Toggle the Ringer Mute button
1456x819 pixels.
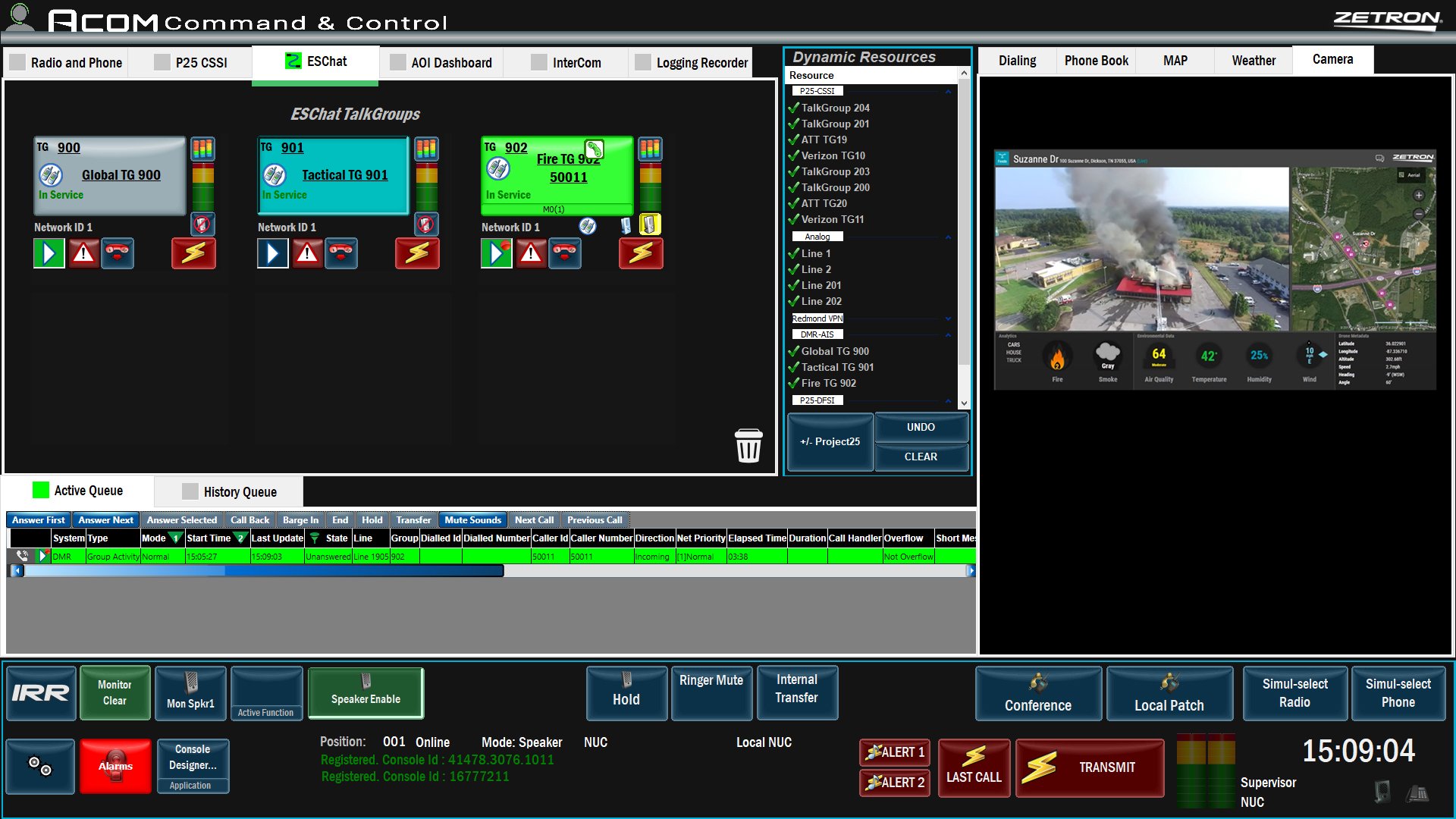pyautogui.click(x=711, y=692)
